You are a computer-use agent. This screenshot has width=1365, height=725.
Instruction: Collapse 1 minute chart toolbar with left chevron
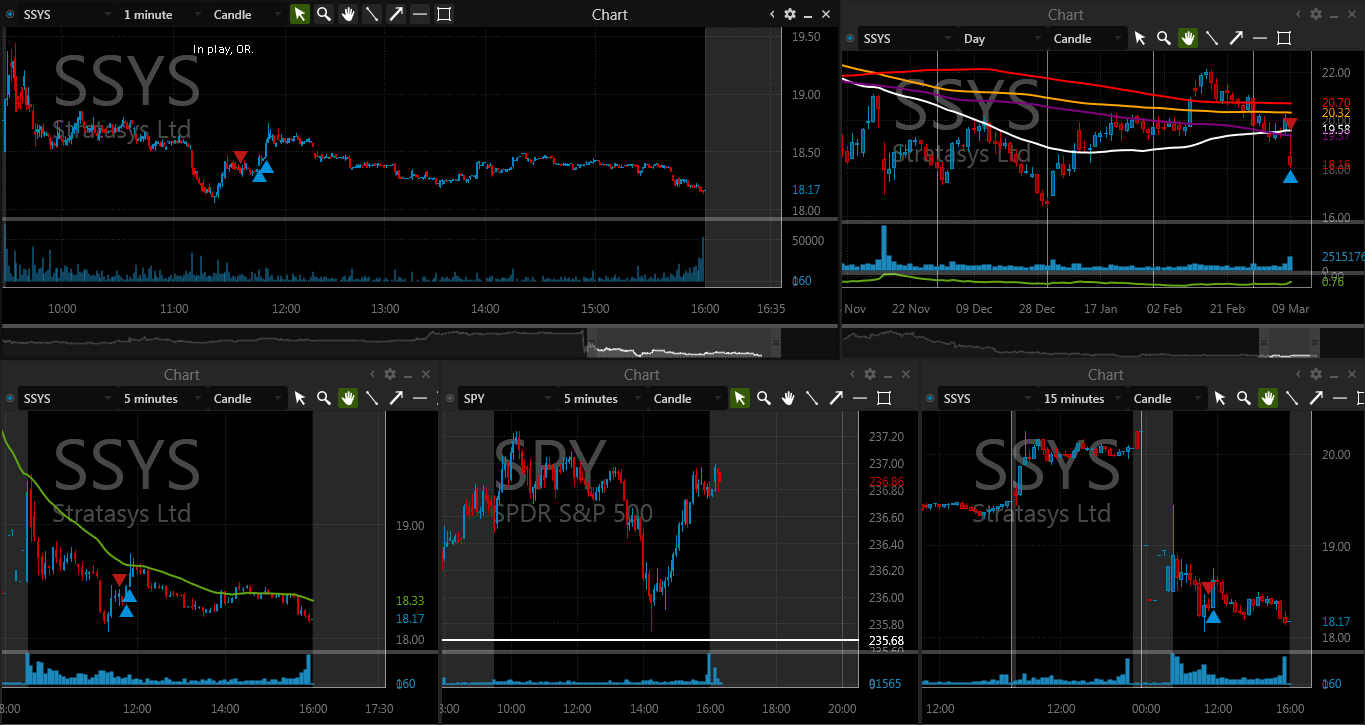pos(772,14)
